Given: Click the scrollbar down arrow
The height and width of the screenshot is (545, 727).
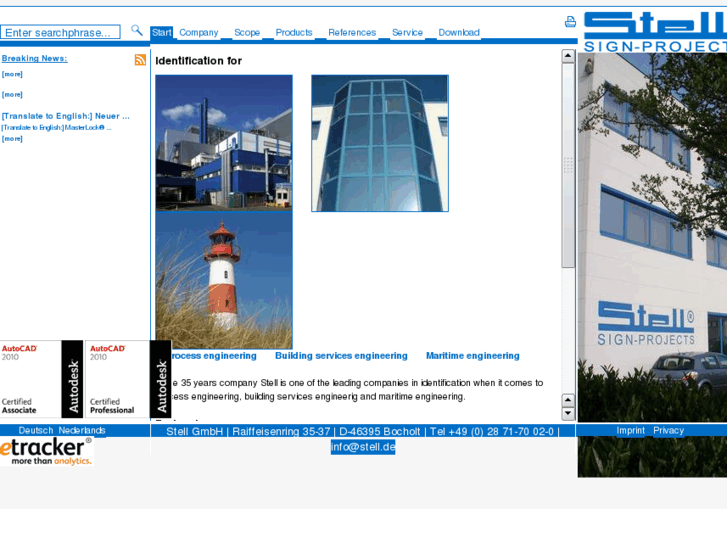Looking at the screenshot, I should click(568, 413).
